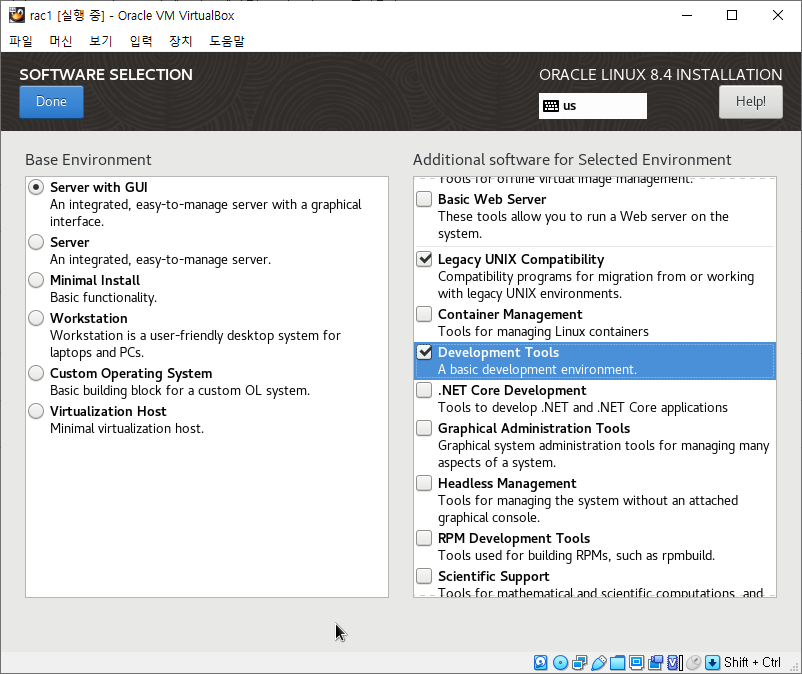Click the blue Done button
802x674 pixels.
(x=51, y=102)
